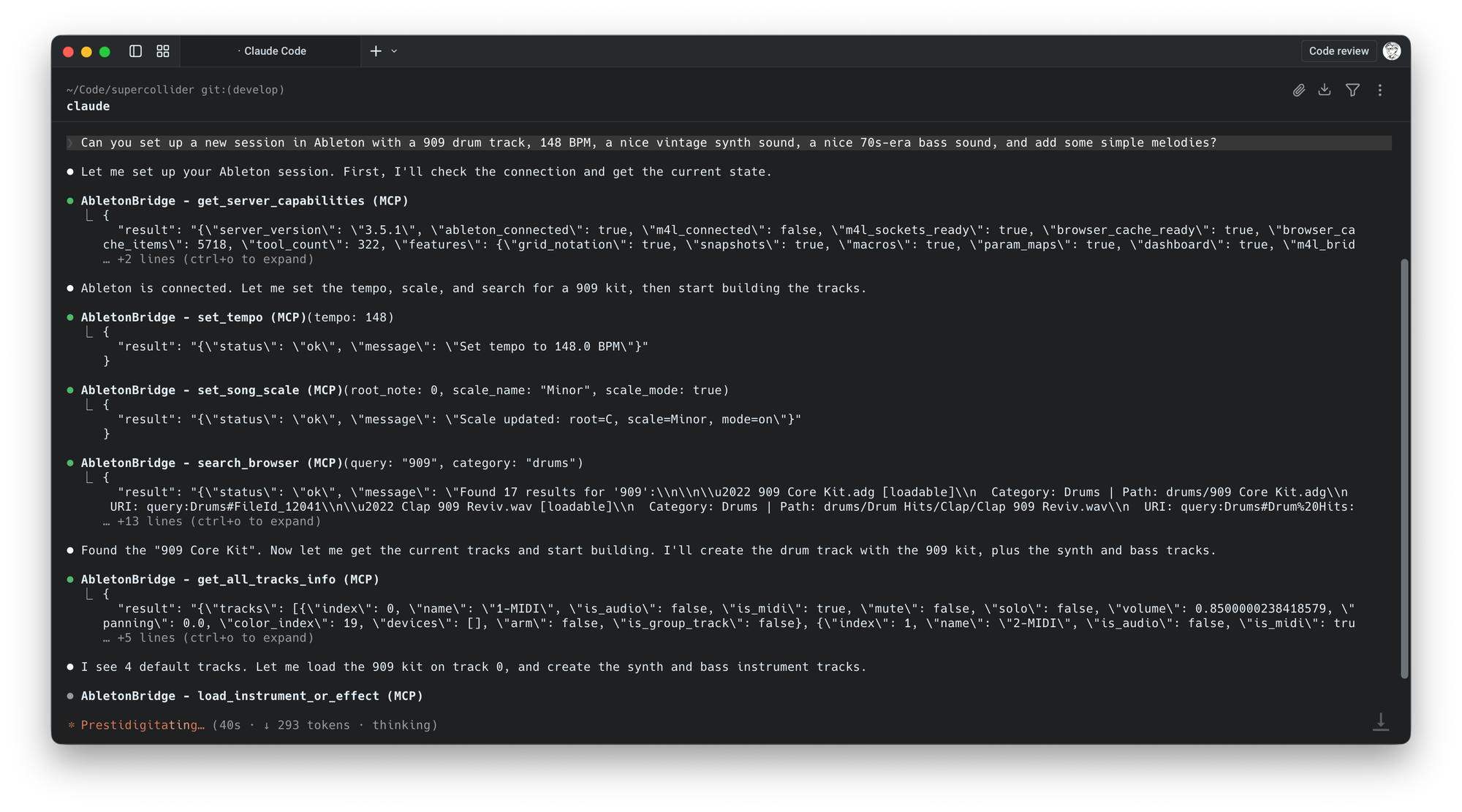Open the vertical three-dot menu

pyautogui.click(x=1380, y=90)
